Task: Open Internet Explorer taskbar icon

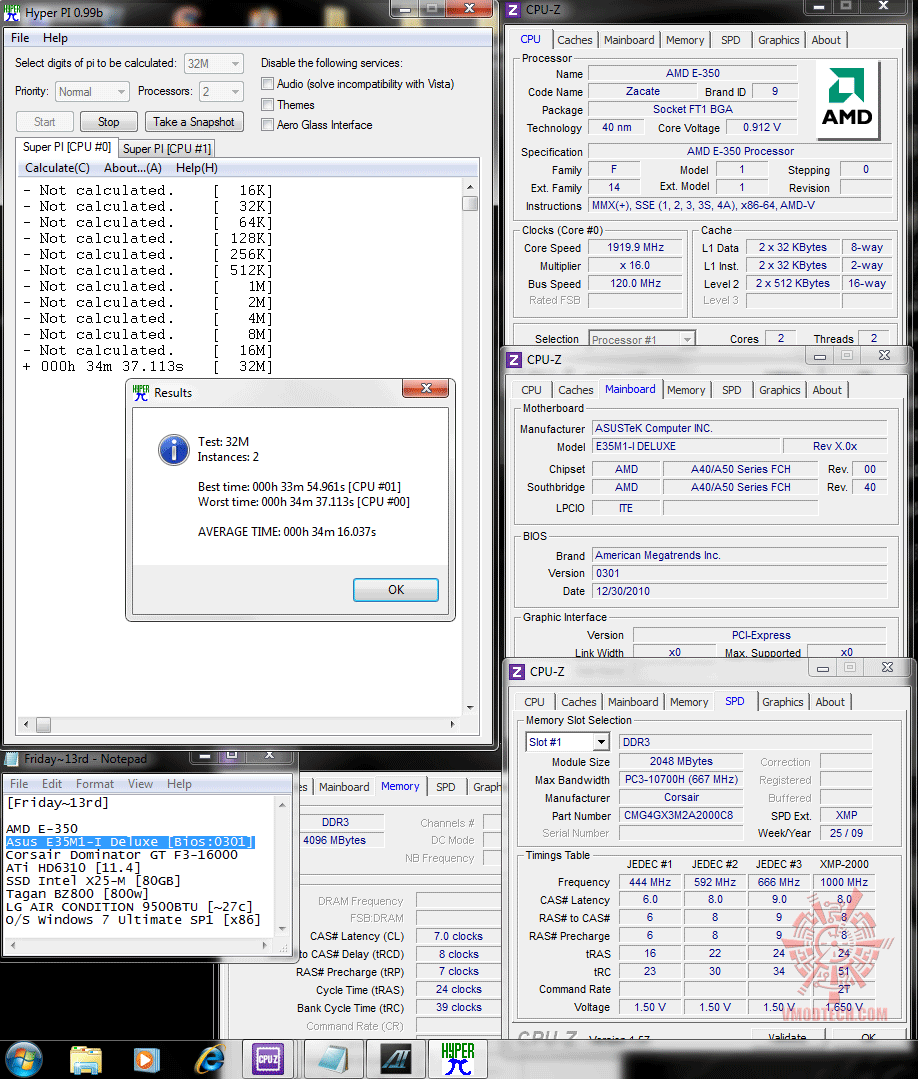Action: [x=209, y=1060]
